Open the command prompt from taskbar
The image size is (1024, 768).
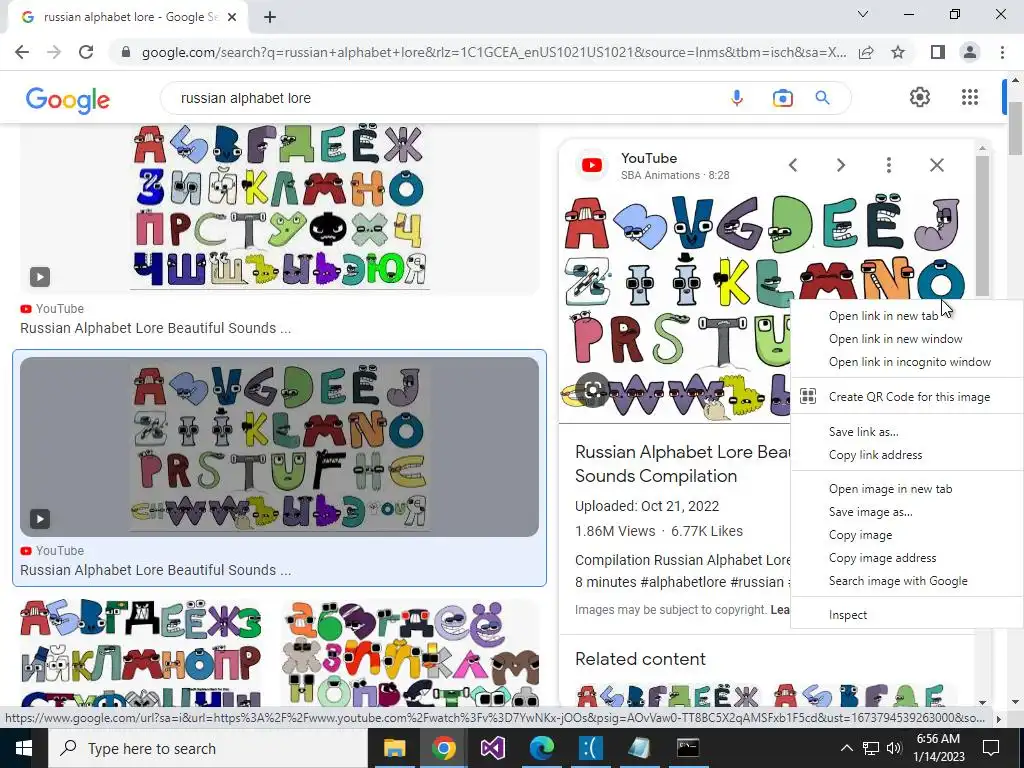[x=688, y=748]
